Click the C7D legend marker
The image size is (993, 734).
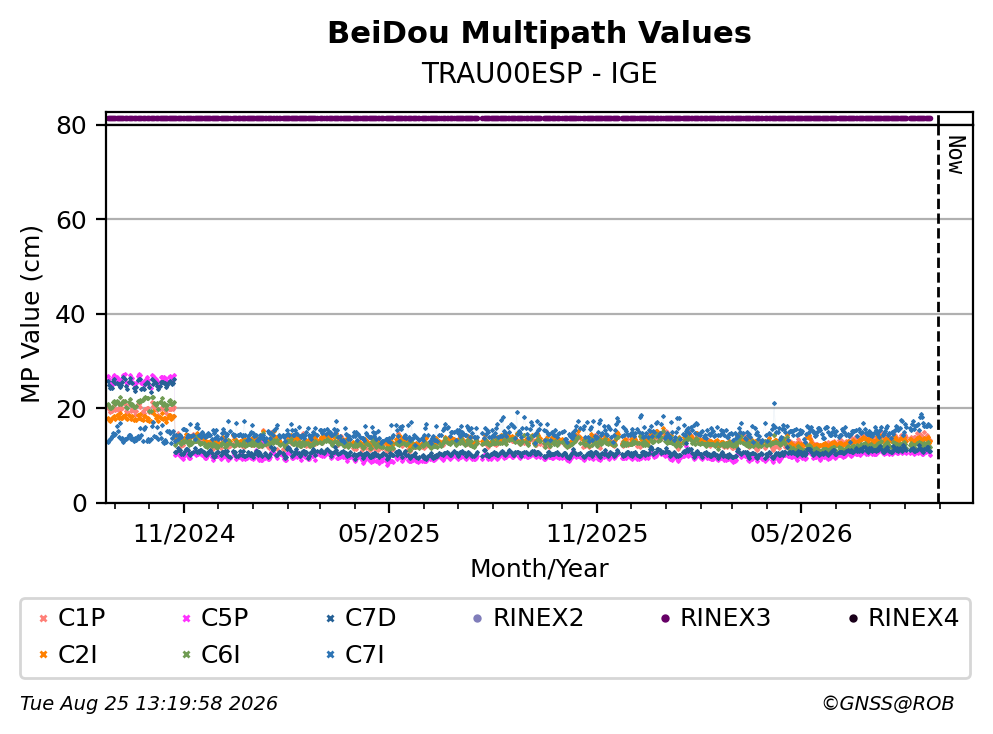[330, 619]
